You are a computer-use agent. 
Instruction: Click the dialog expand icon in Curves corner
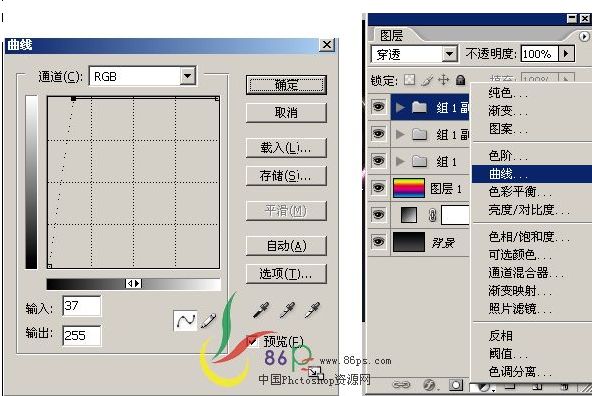click(315, 373)
